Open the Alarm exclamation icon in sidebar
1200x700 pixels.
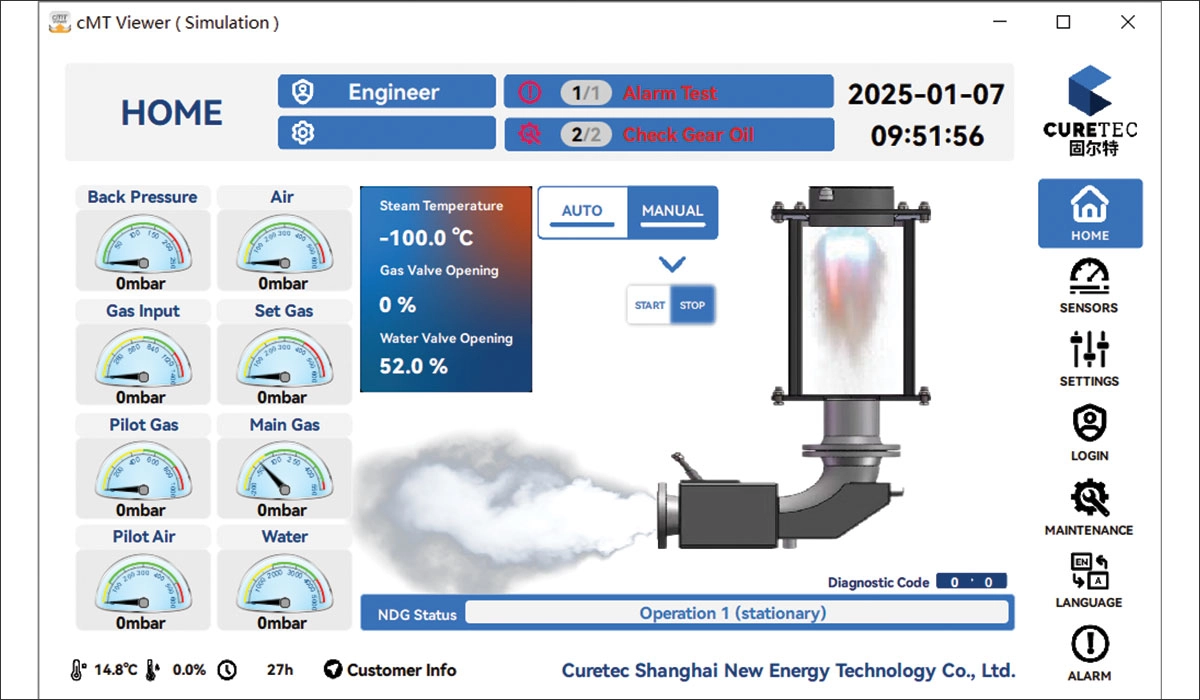coord(1089,645)
